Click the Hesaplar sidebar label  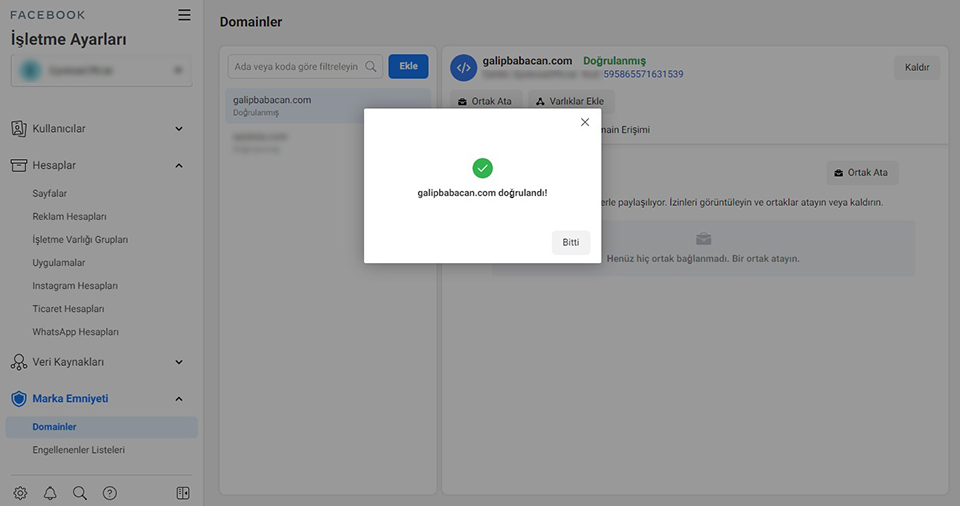[54, 165]
